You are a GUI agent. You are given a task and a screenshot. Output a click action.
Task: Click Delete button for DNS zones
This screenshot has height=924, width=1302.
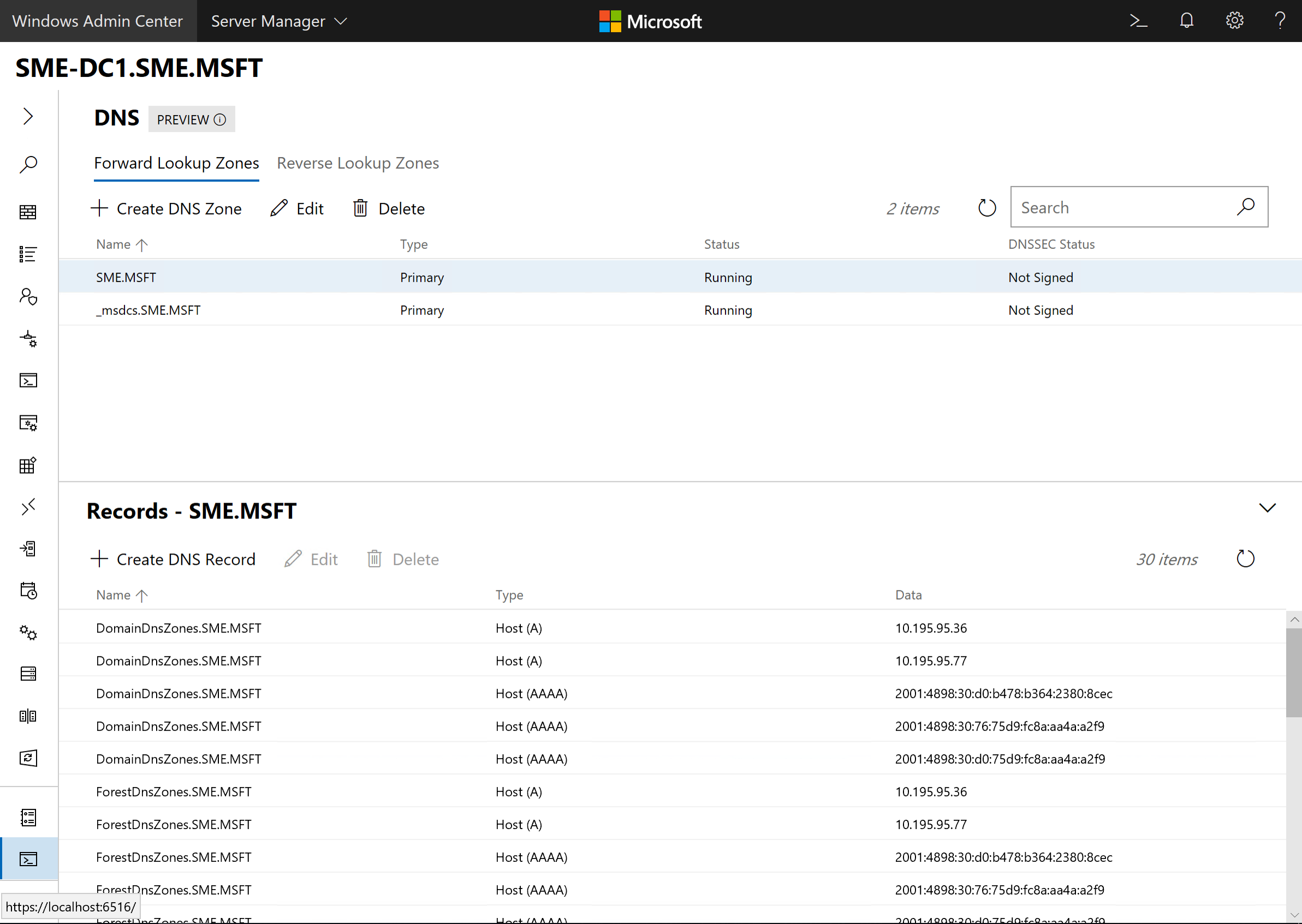point(389,209)
